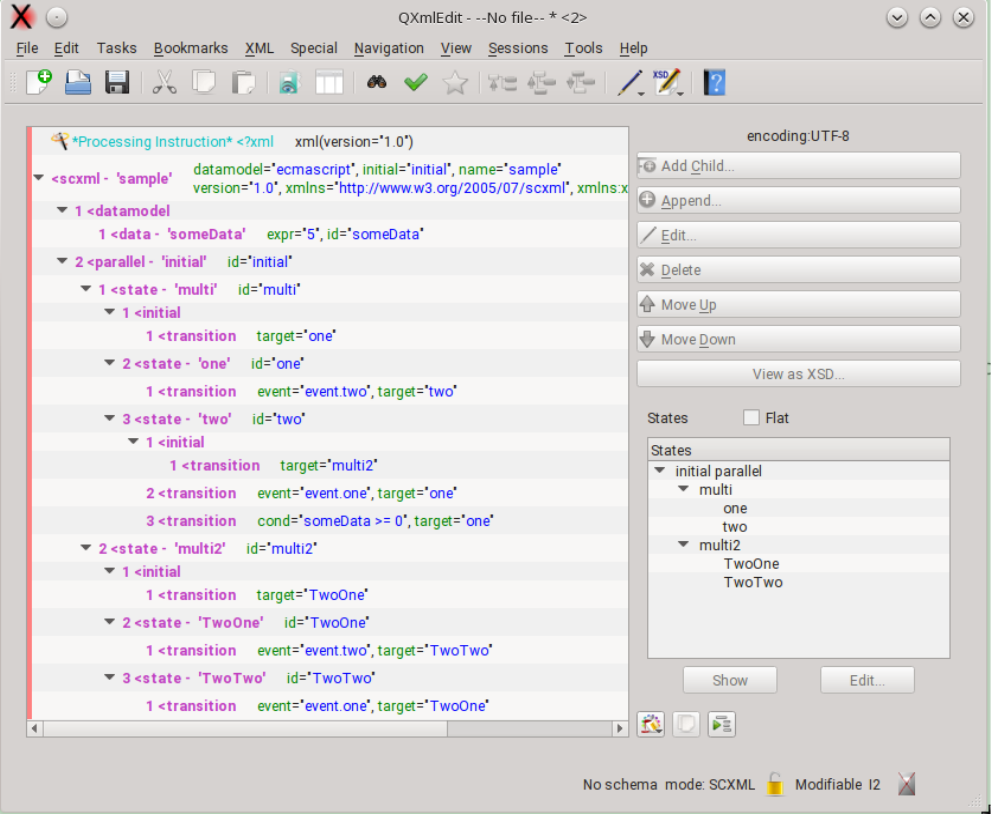Open the Bookmarks menu

pyautogui.click(x=190, y=48)
